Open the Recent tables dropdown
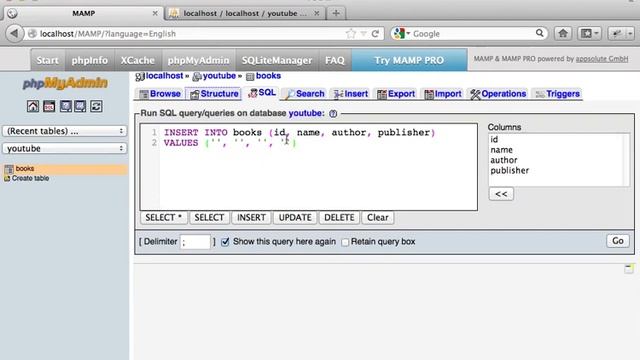Image resolution: width=640 pixels, height=360 pixels. [65, 131]
